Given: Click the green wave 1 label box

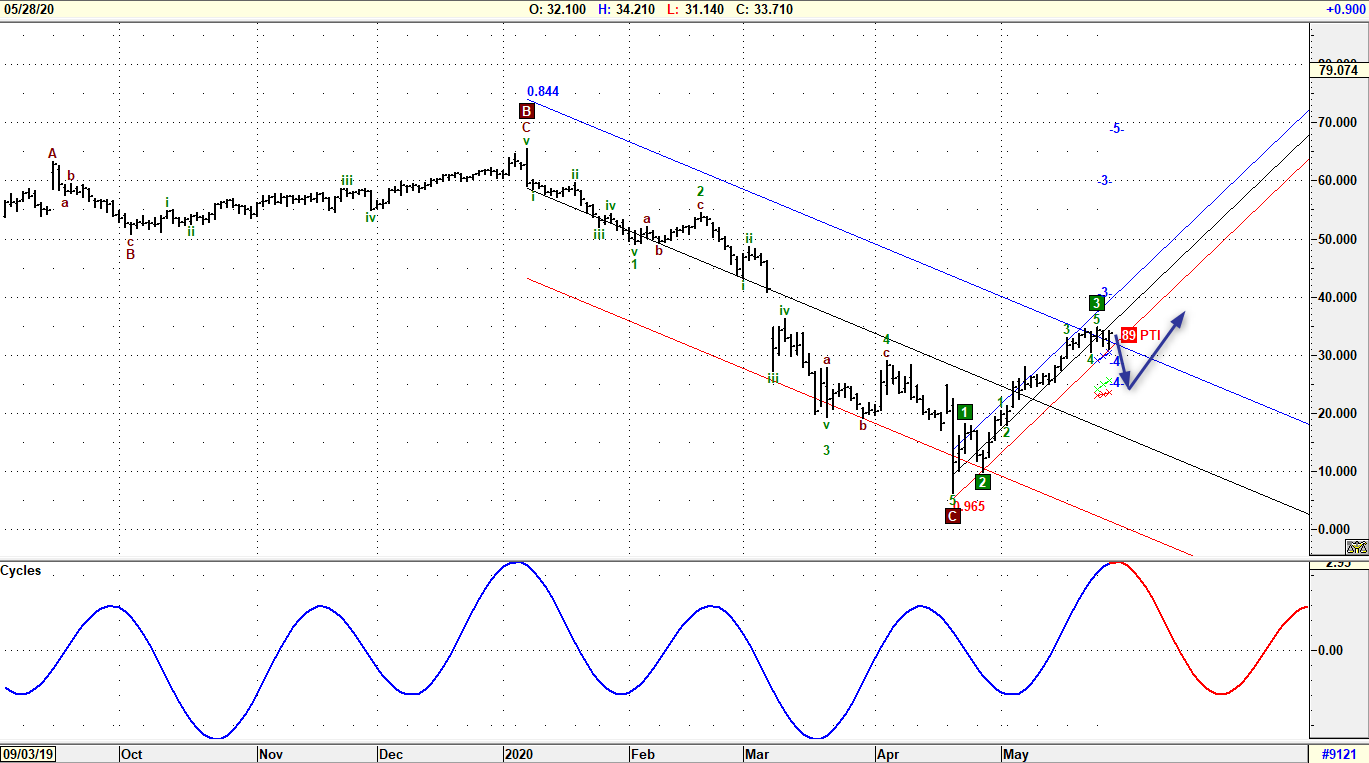Looking at the screenshot, I should point(964,411).
